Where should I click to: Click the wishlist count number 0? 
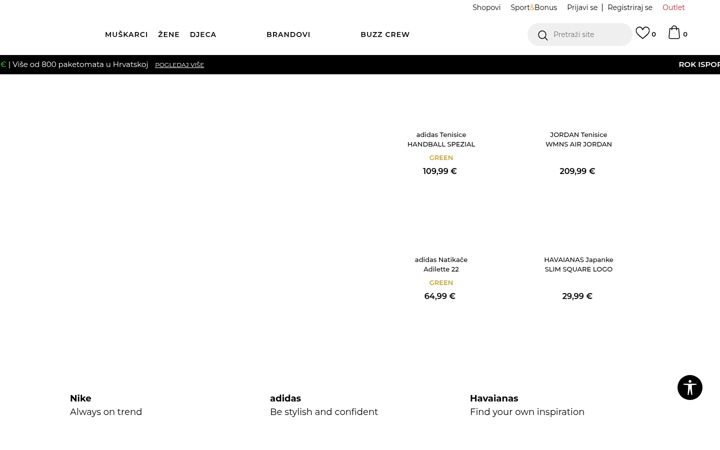653,34
